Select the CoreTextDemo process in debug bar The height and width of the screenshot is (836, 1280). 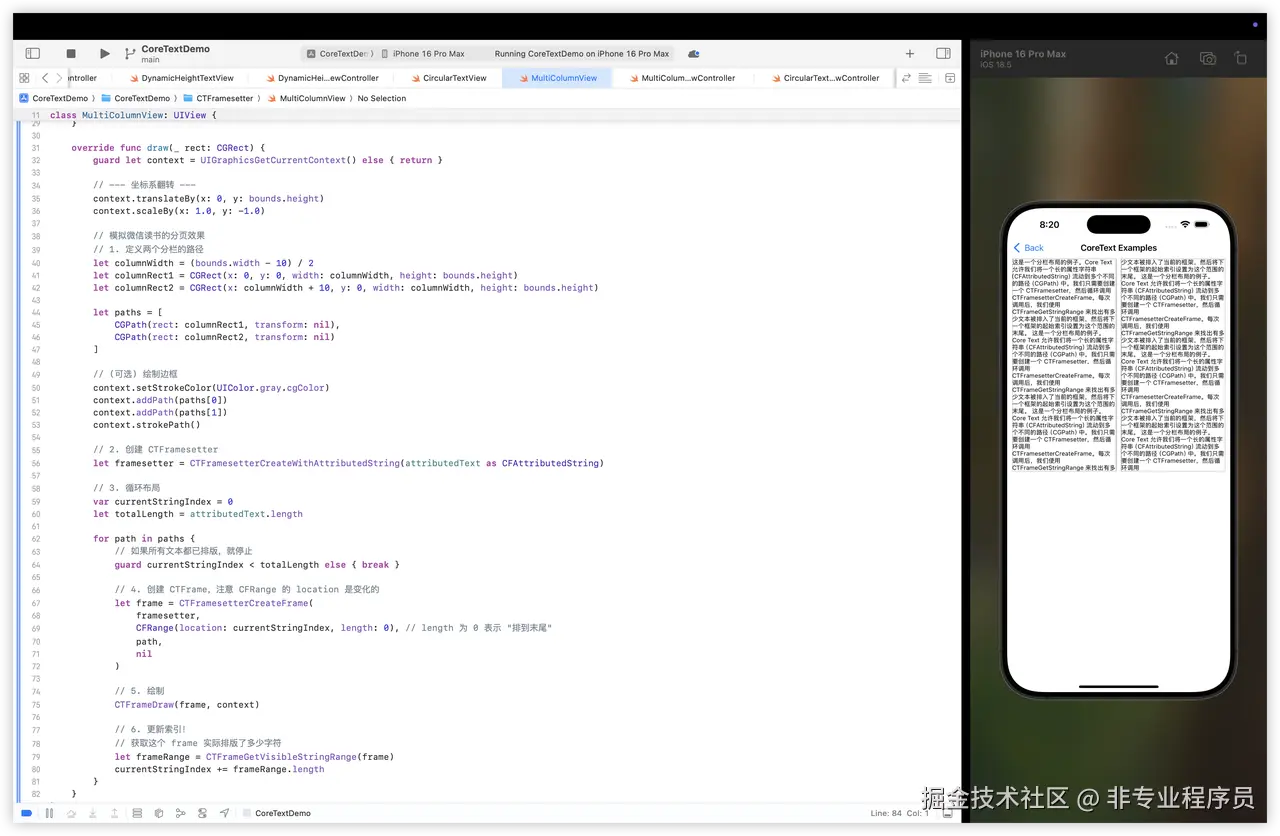click(276, 813)
